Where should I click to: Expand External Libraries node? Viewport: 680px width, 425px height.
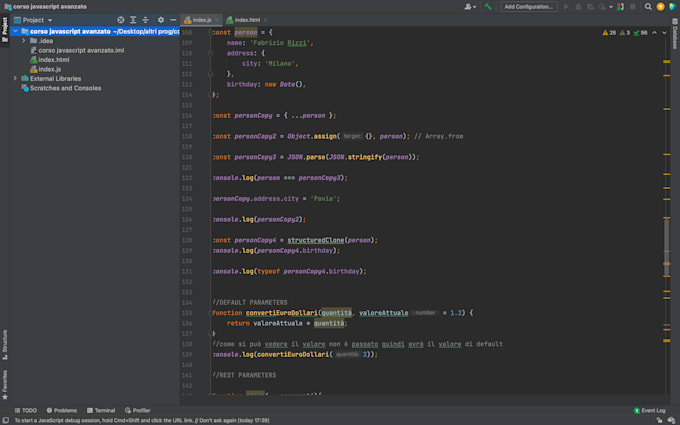coord(15,78)
